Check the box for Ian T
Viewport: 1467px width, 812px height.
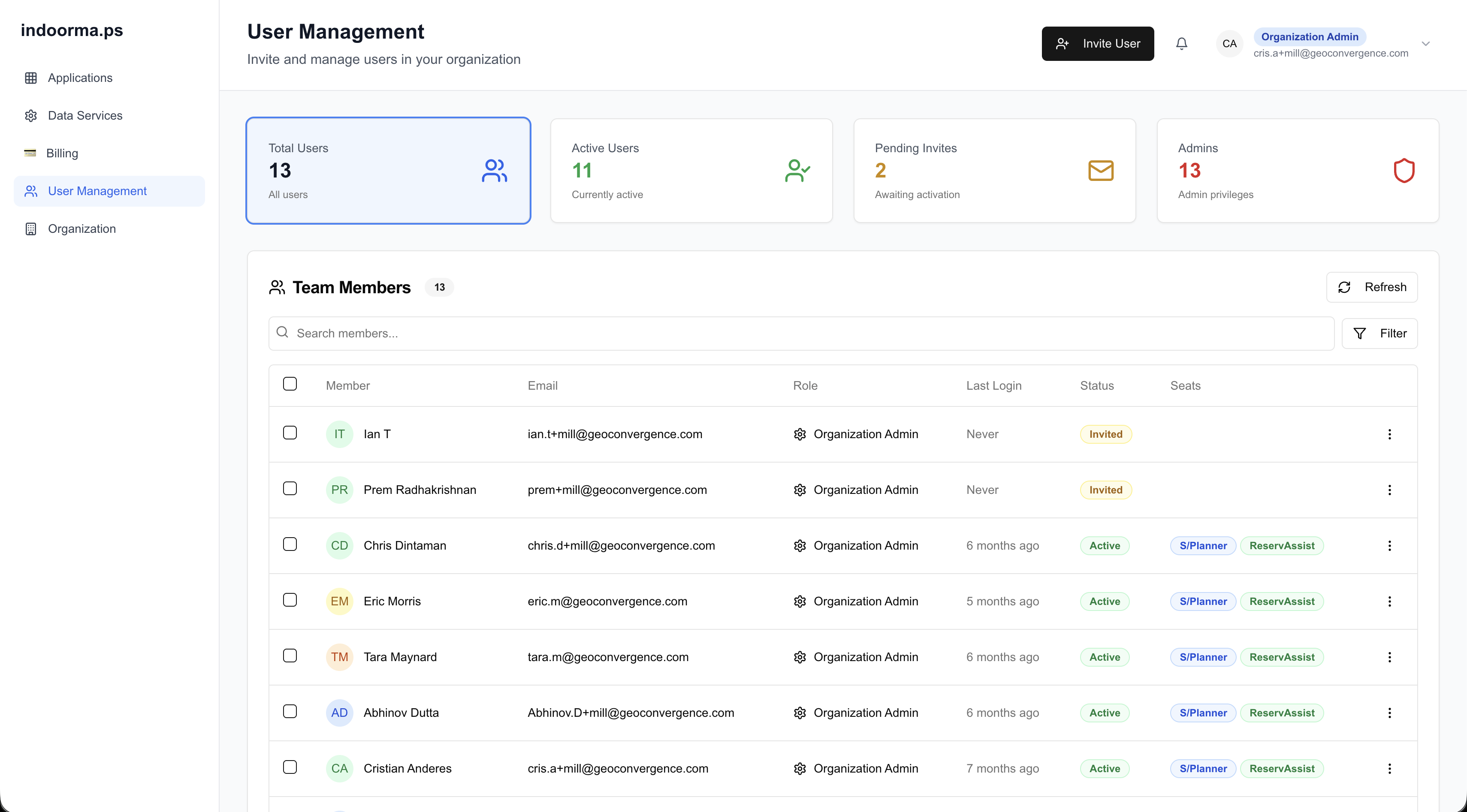(x=290, y=433)
